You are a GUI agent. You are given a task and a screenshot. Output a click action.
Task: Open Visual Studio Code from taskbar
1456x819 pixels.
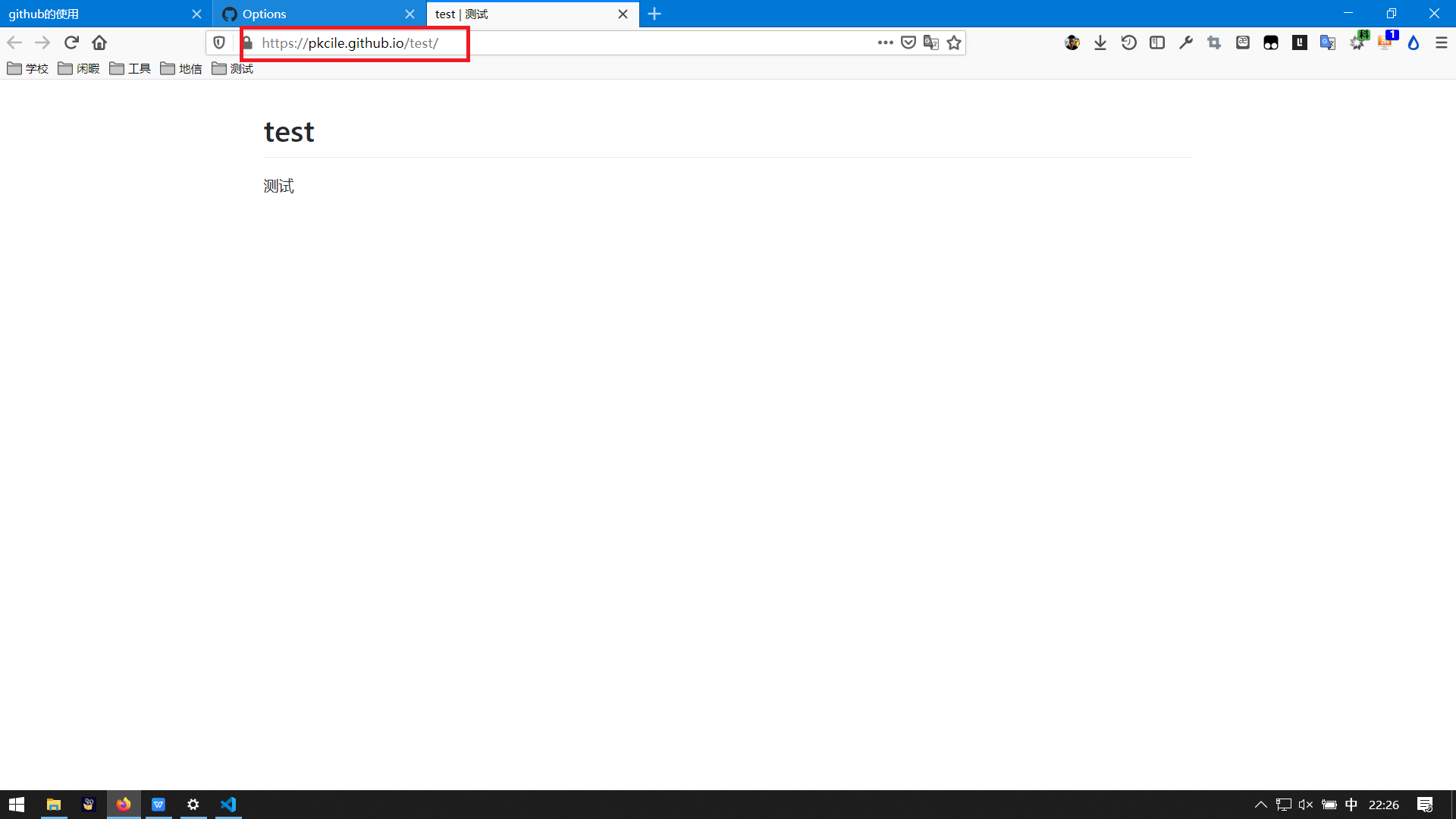(x=228, y=804)
